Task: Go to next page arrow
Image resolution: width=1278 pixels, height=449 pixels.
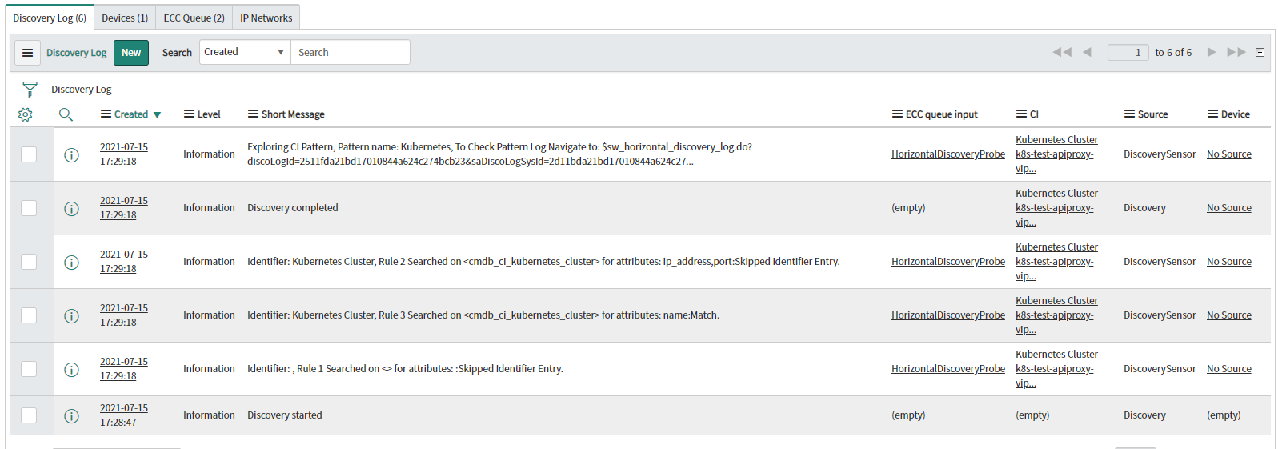Action: pyautogui.click(x=1211, y=52)
